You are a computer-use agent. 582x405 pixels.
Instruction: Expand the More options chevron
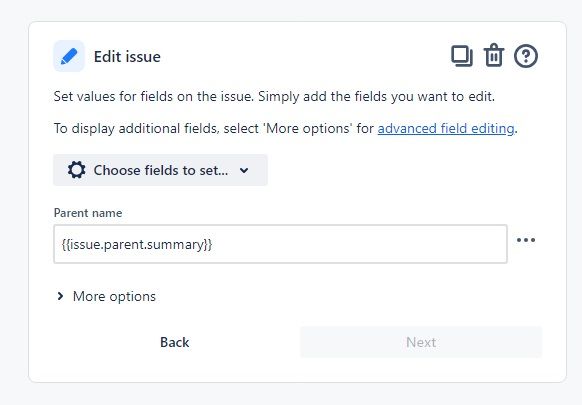coord(60,296)
